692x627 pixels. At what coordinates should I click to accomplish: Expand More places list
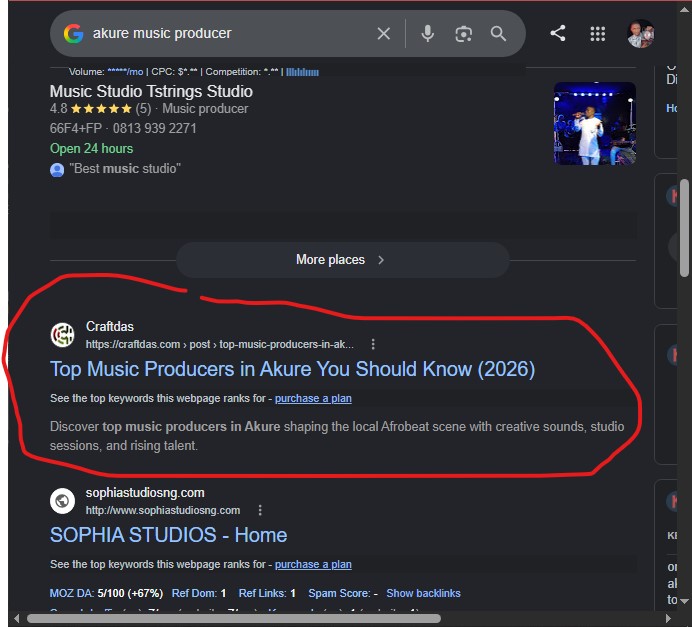coord(342,260)
